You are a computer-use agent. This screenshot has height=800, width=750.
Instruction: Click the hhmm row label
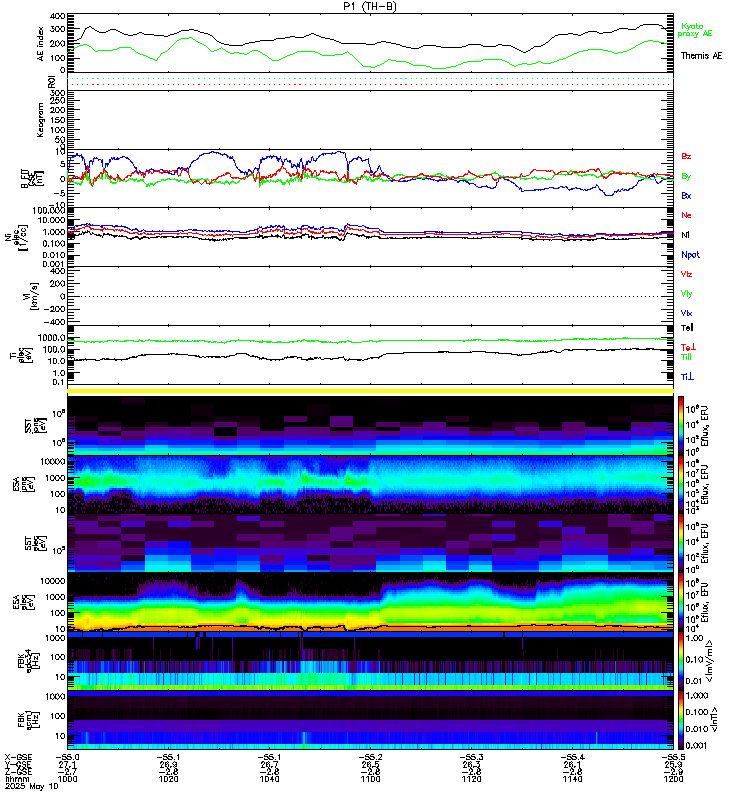click(16, 779)
